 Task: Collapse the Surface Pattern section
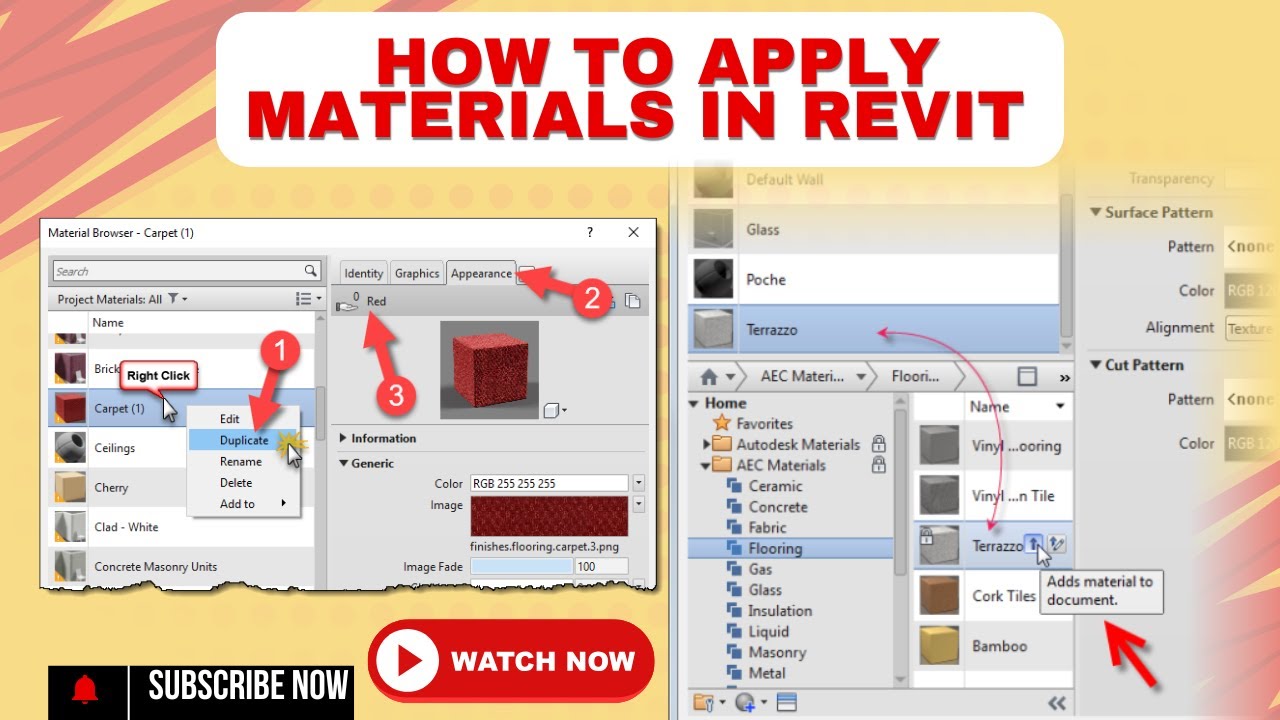click(x=1096, y=212)
